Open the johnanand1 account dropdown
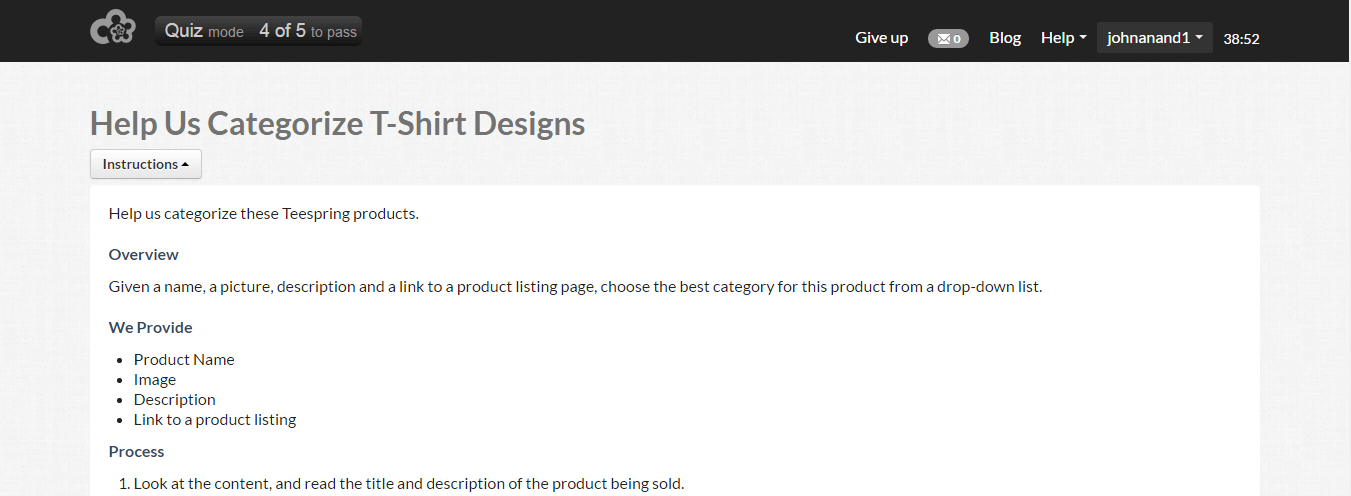Viewport: 1351px width, 496px height. 1155,38
